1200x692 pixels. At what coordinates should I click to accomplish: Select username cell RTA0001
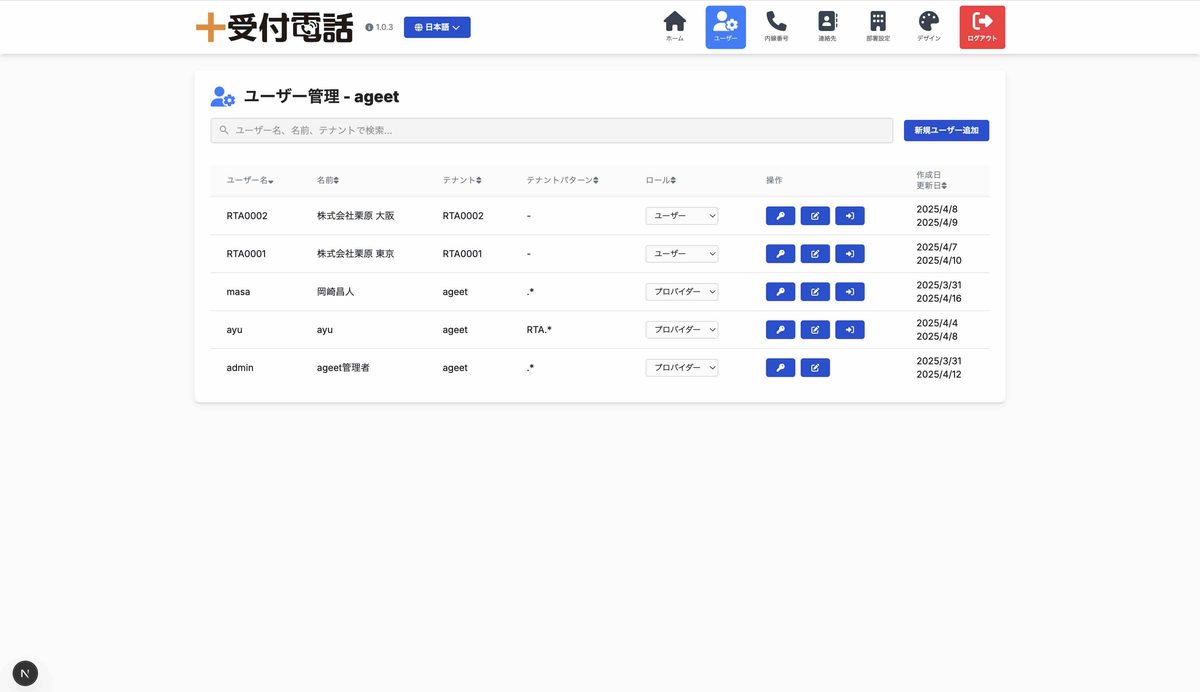click(x=247, y=254)
